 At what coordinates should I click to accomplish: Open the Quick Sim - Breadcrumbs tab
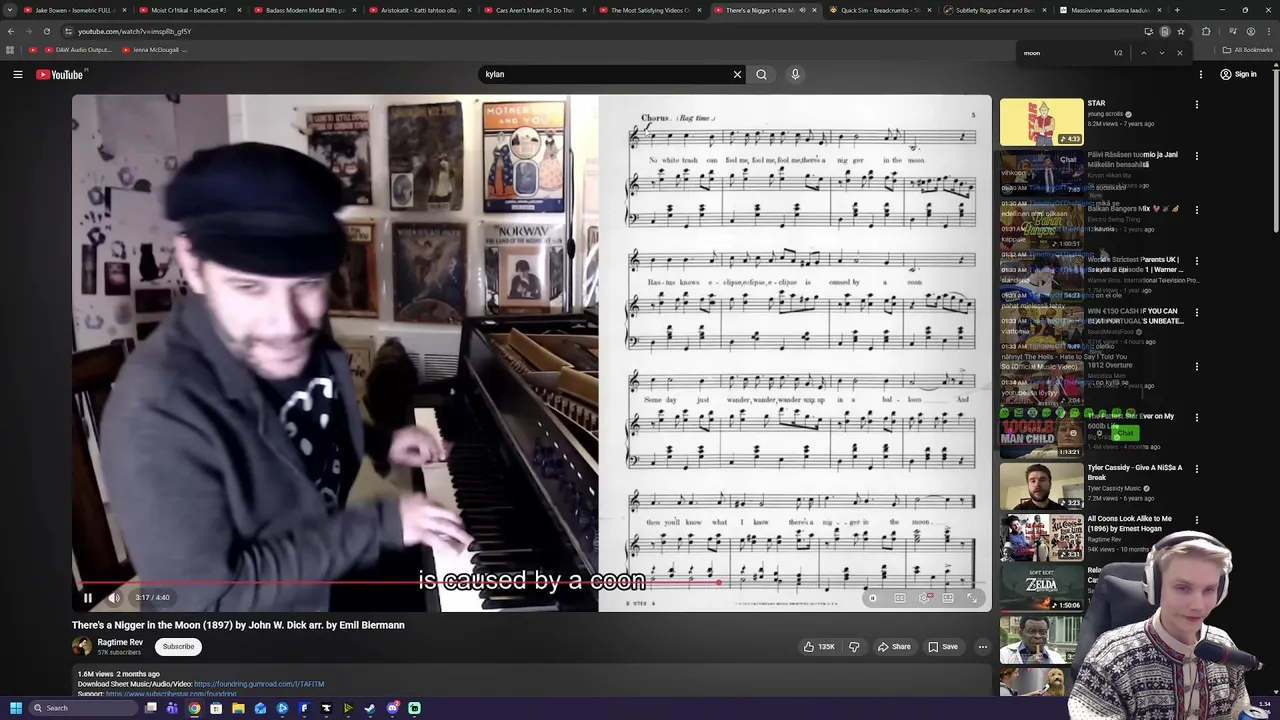click(880, 10)
